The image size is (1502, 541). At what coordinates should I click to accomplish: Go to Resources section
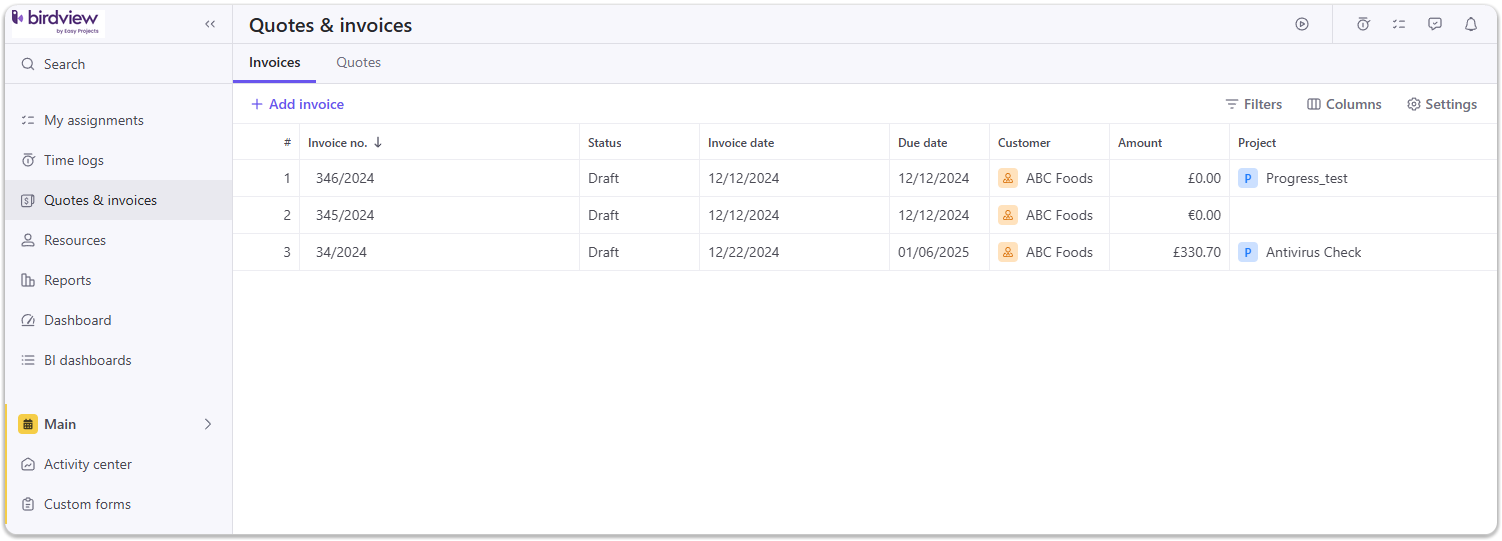[x=118, y=240]
